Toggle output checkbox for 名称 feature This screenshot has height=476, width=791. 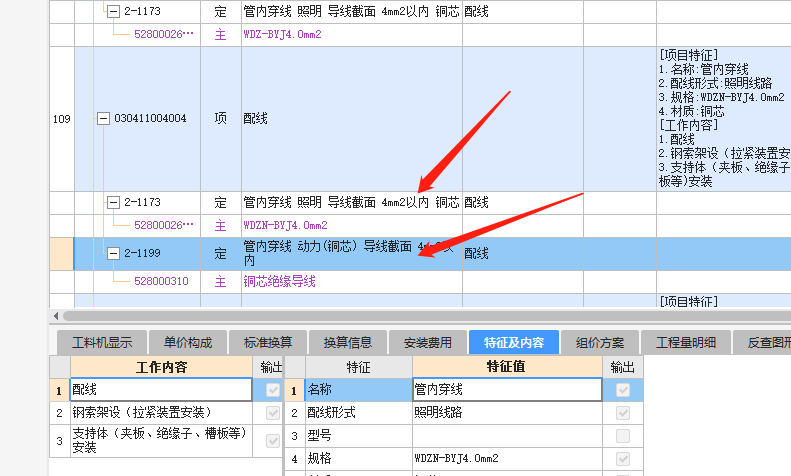coord(623,390)
